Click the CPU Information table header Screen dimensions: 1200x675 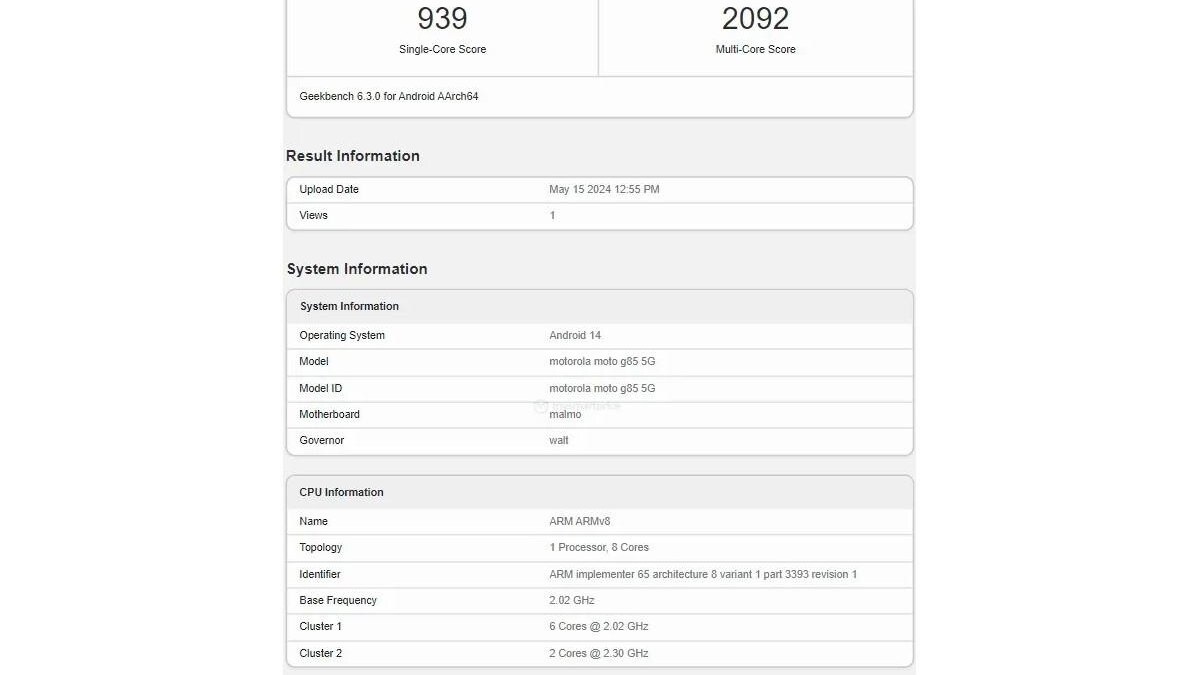(x=341, y=492)
